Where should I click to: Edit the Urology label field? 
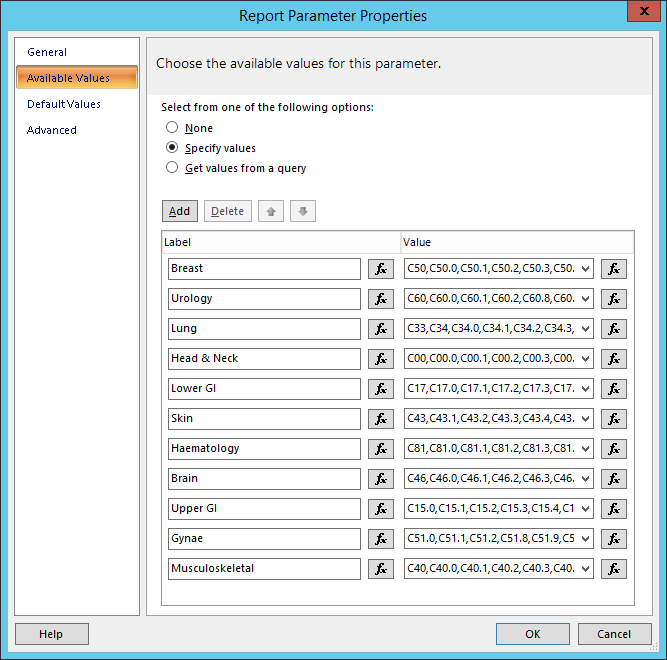[264, 299]
